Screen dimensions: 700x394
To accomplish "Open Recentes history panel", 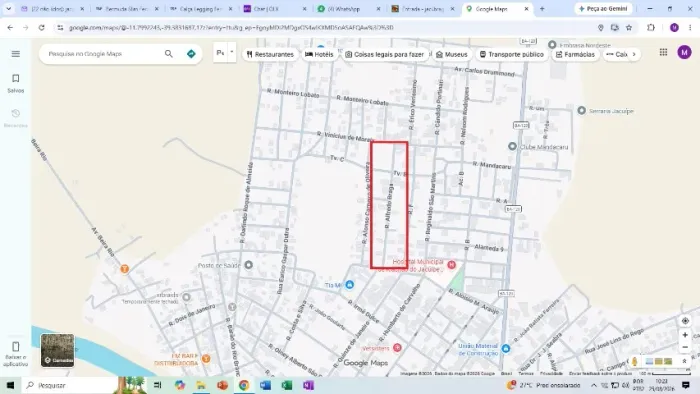I will (16, 118).
